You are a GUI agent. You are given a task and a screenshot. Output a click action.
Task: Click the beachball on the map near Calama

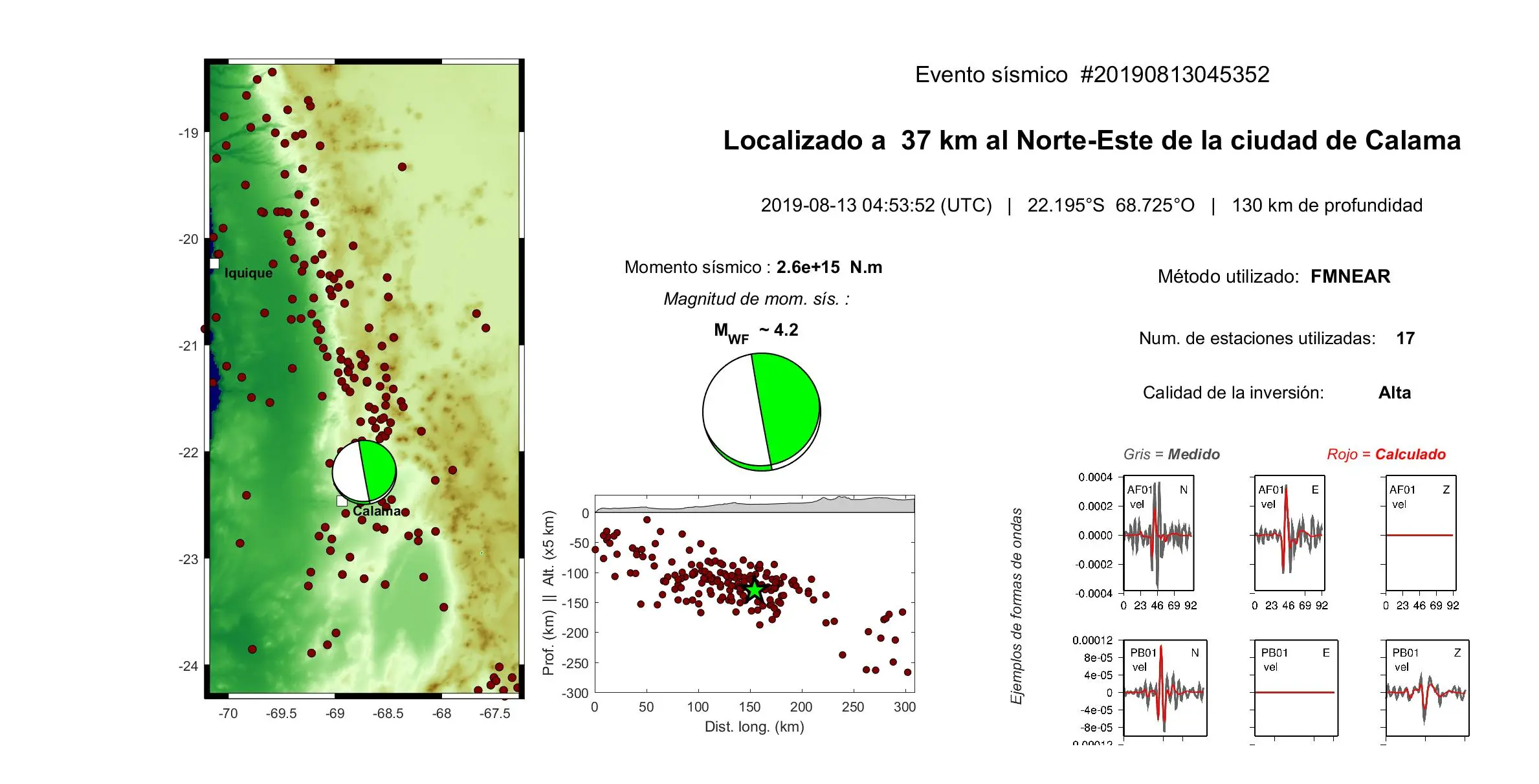point(364,472)
